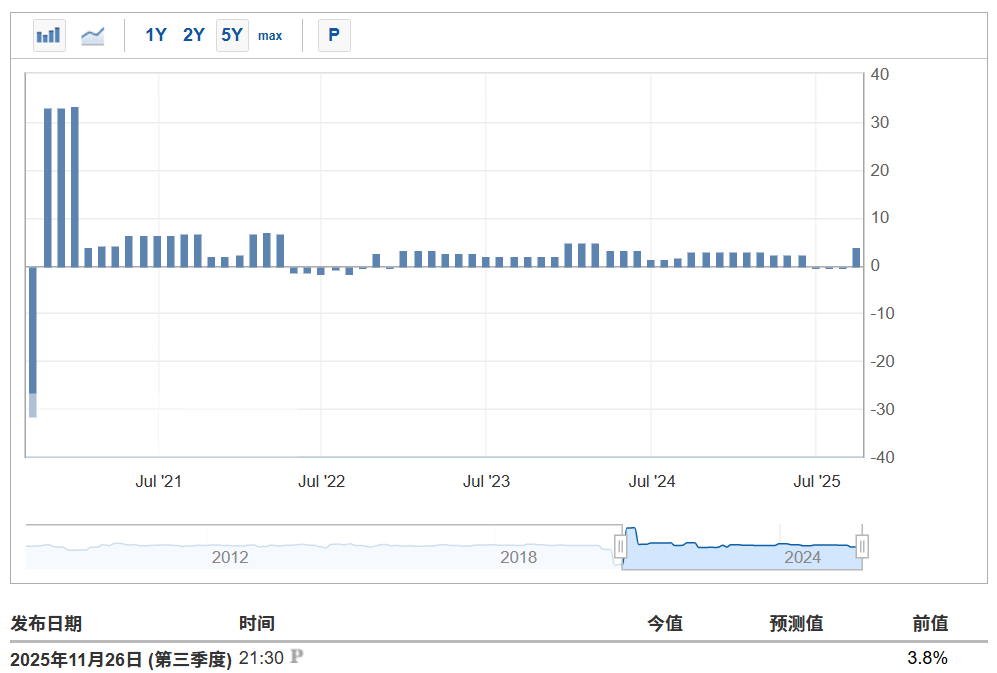Click the right navigator slider handle
Screen dimensions: 997x673
[x=861, y=545]
